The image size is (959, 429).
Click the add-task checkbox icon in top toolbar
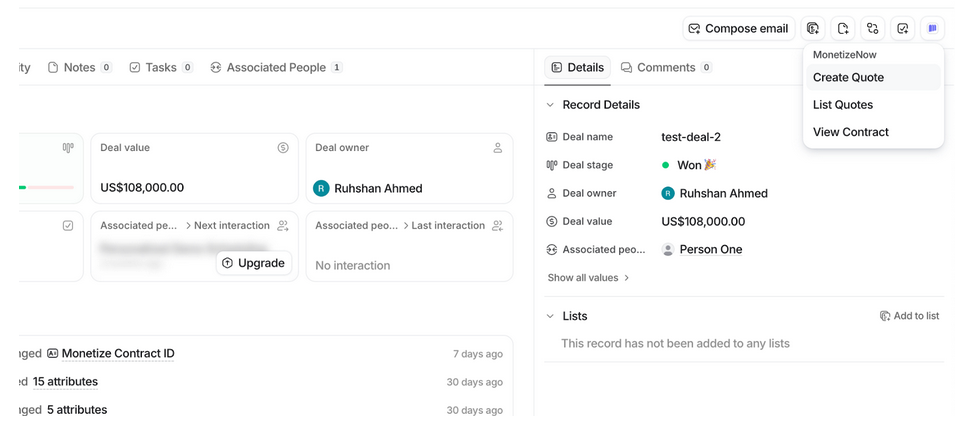coord(903,29)
